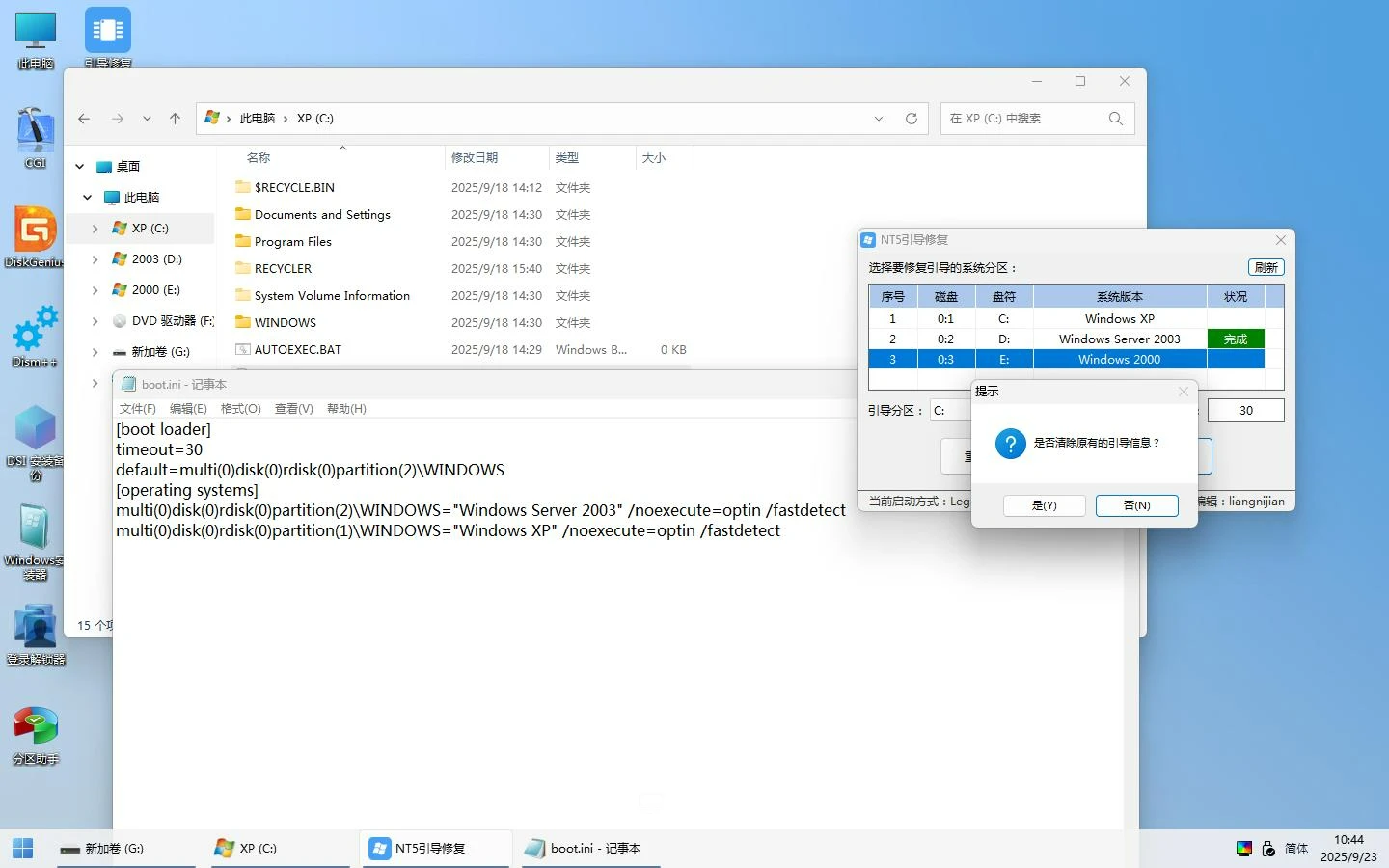Sort files by 大小 column
The image size is (1389, 868).
pyautogui.click(x=654, y=158)
